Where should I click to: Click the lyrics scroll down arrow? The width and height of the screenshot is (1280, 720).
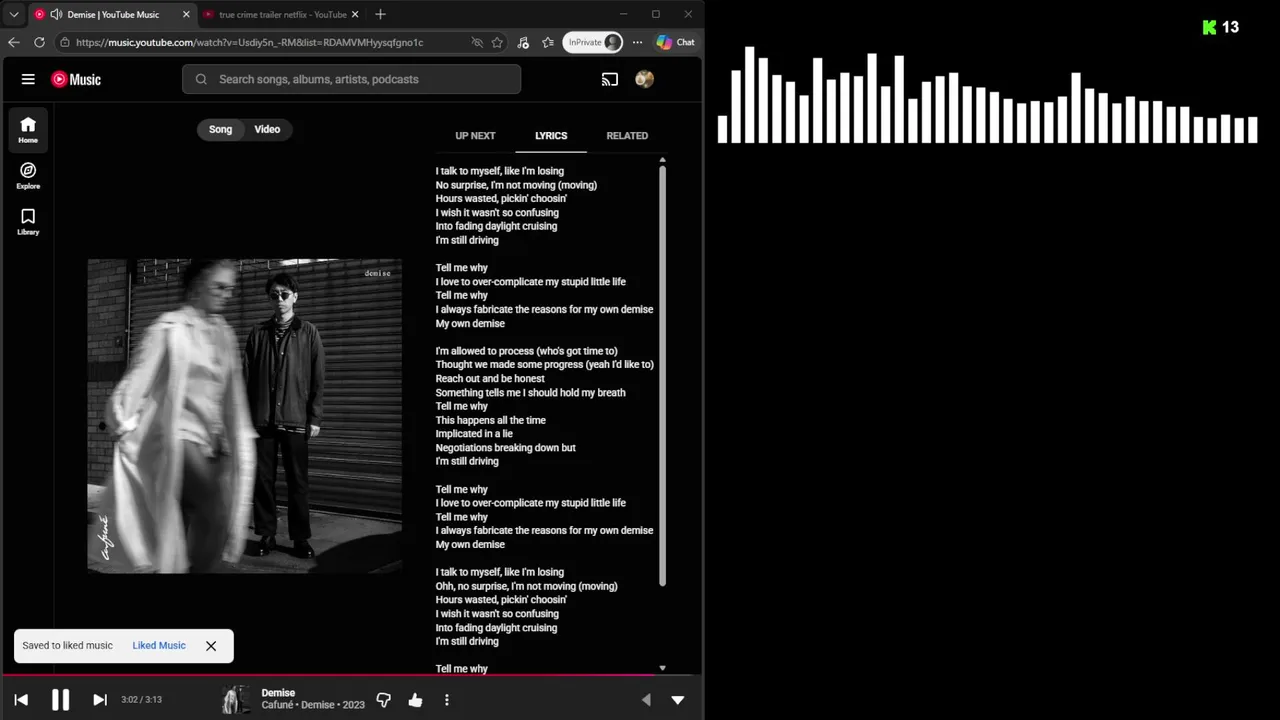click(x=662, y=668)
